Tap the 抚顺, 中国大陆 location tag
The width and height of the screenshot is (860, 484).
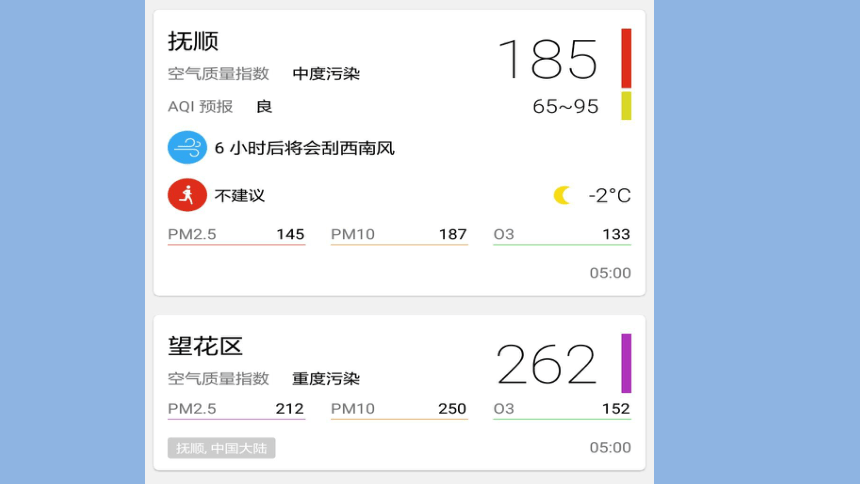click(x=222, y=448)
